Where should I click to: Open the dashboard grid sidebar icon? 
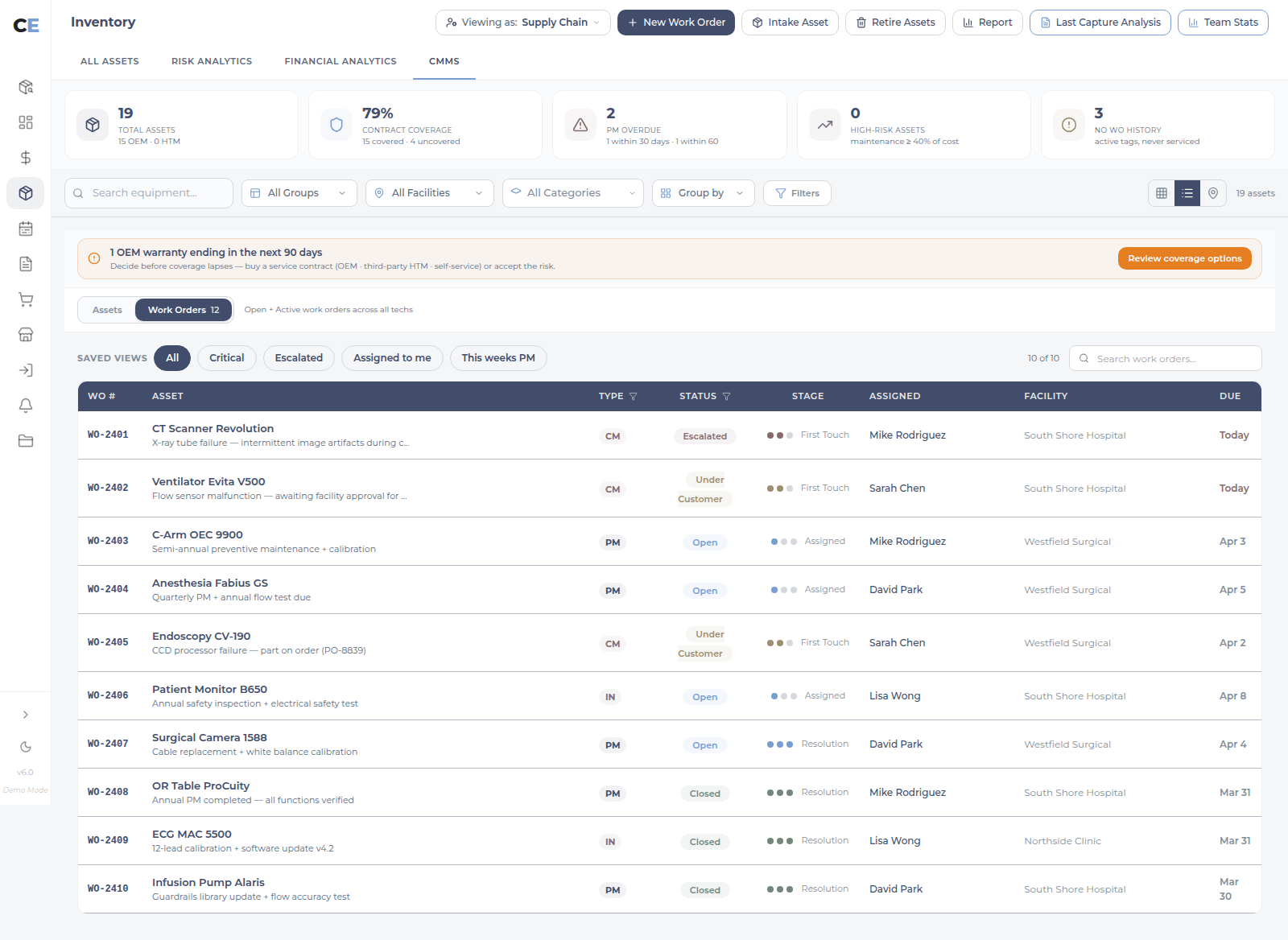pos(26,122)
